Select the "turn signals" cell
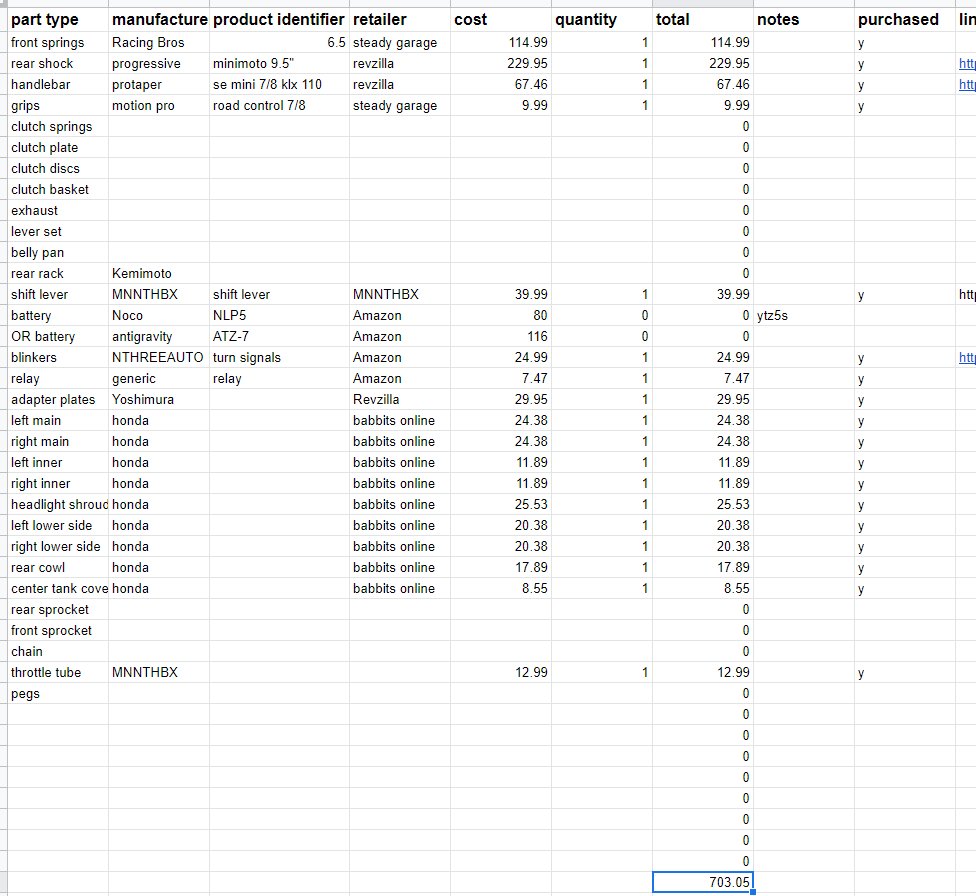976x896 pixels. pyautogui.click(x=279, y=357)
